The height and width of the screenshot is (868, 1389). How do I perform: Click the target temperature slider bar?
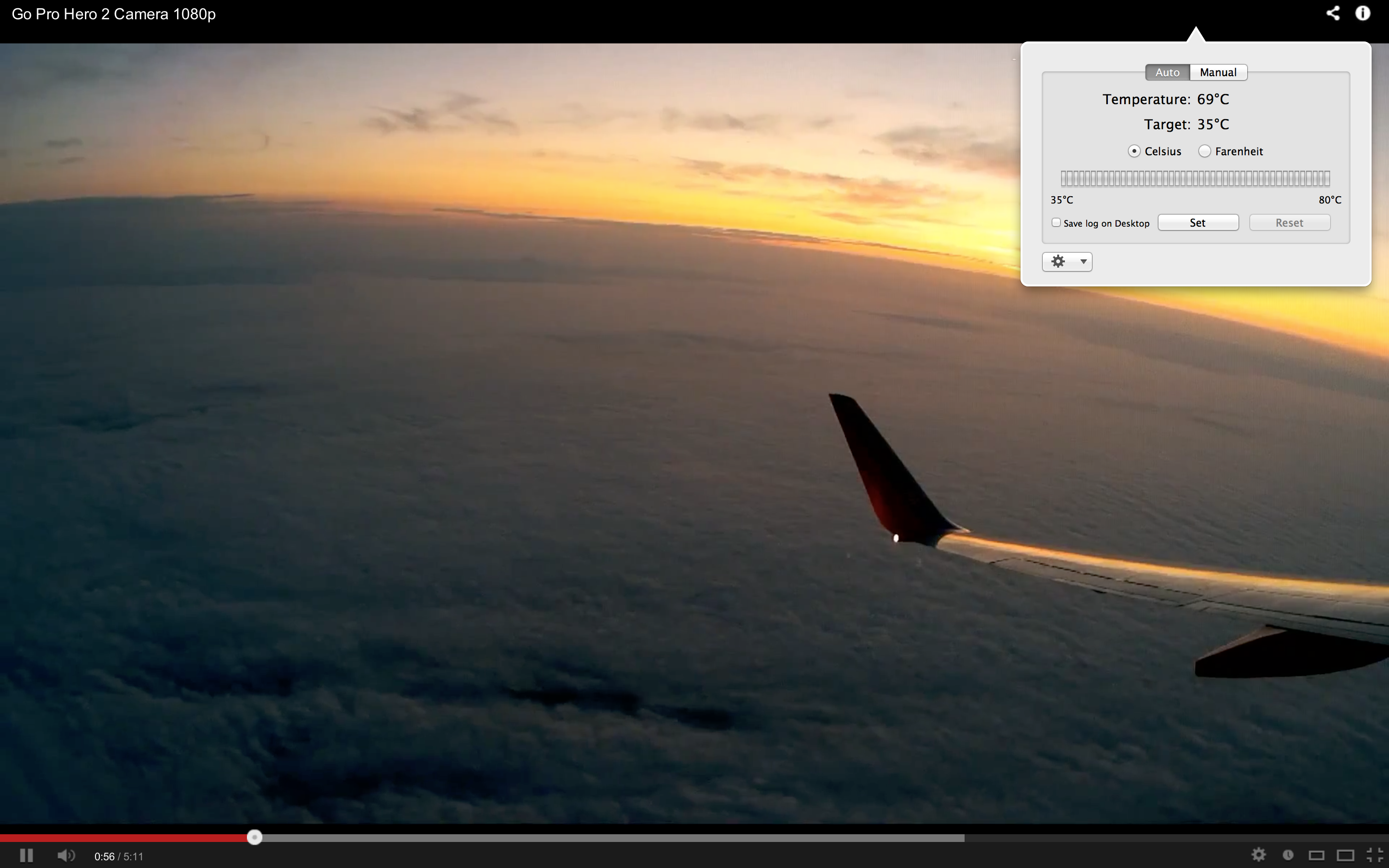click(x=1195, y=178)
